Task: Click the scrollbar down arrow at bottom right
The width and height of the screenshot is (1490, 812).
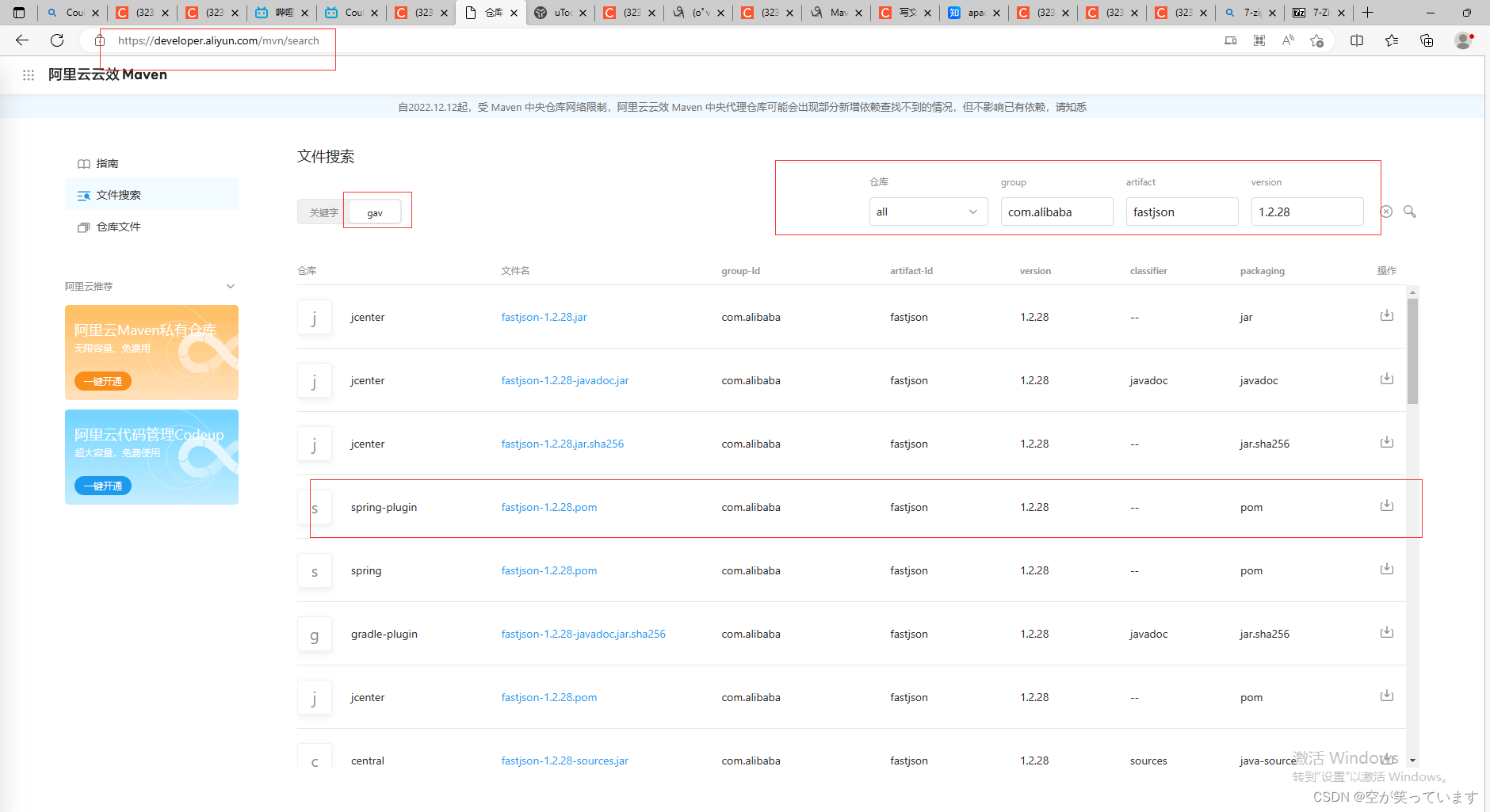Action: pos(1412,761)
